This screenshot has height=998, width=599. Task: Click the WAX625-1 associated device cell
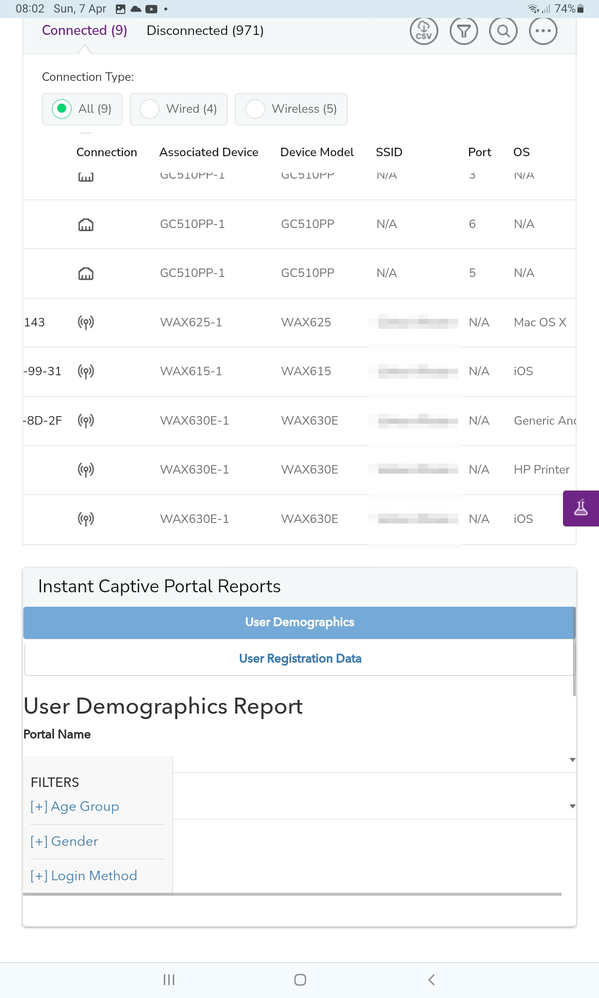click(191, 322)
